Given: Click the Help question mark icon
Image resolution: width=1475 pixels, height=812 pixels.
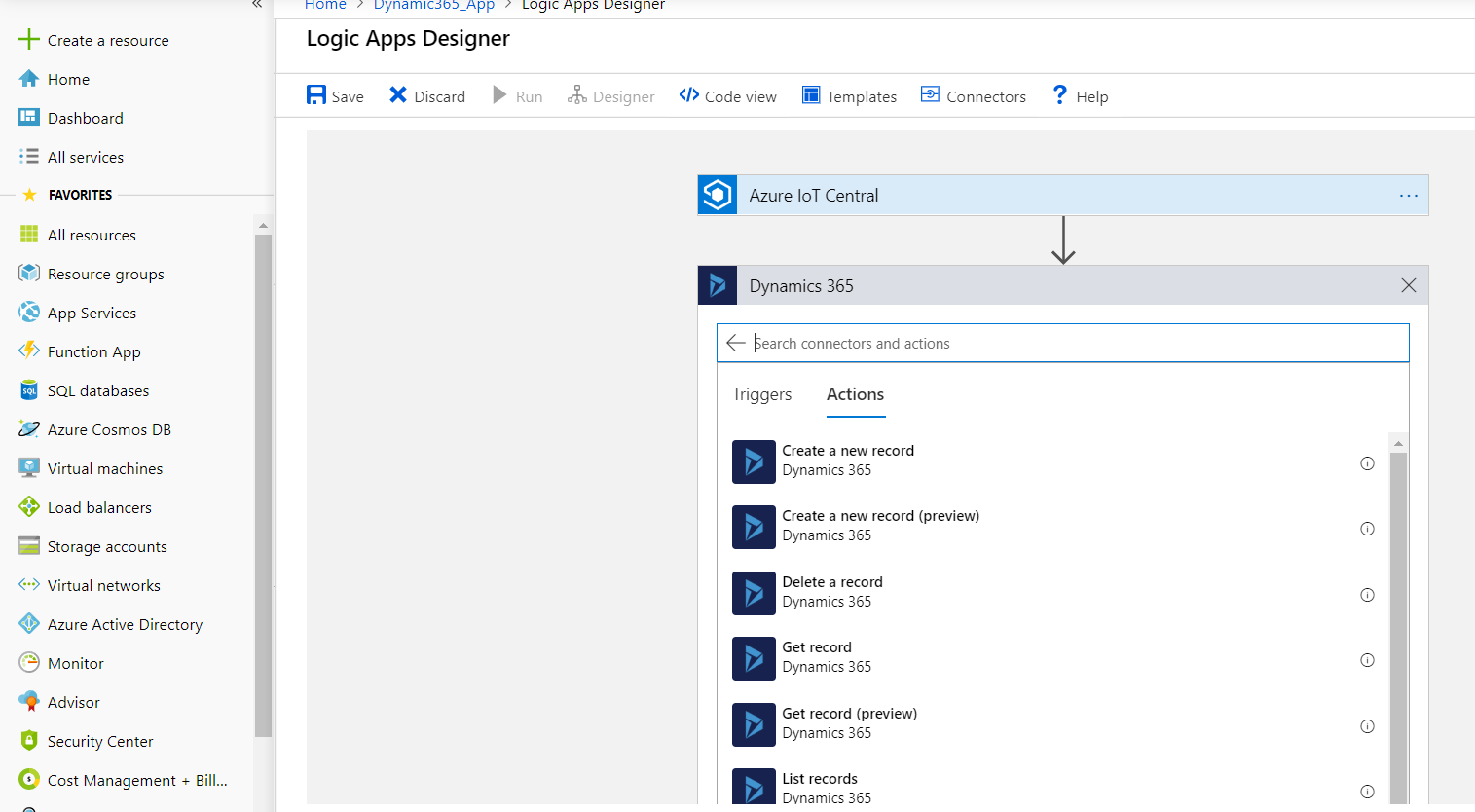Looking at the screenshot, I should point(1060,95).
